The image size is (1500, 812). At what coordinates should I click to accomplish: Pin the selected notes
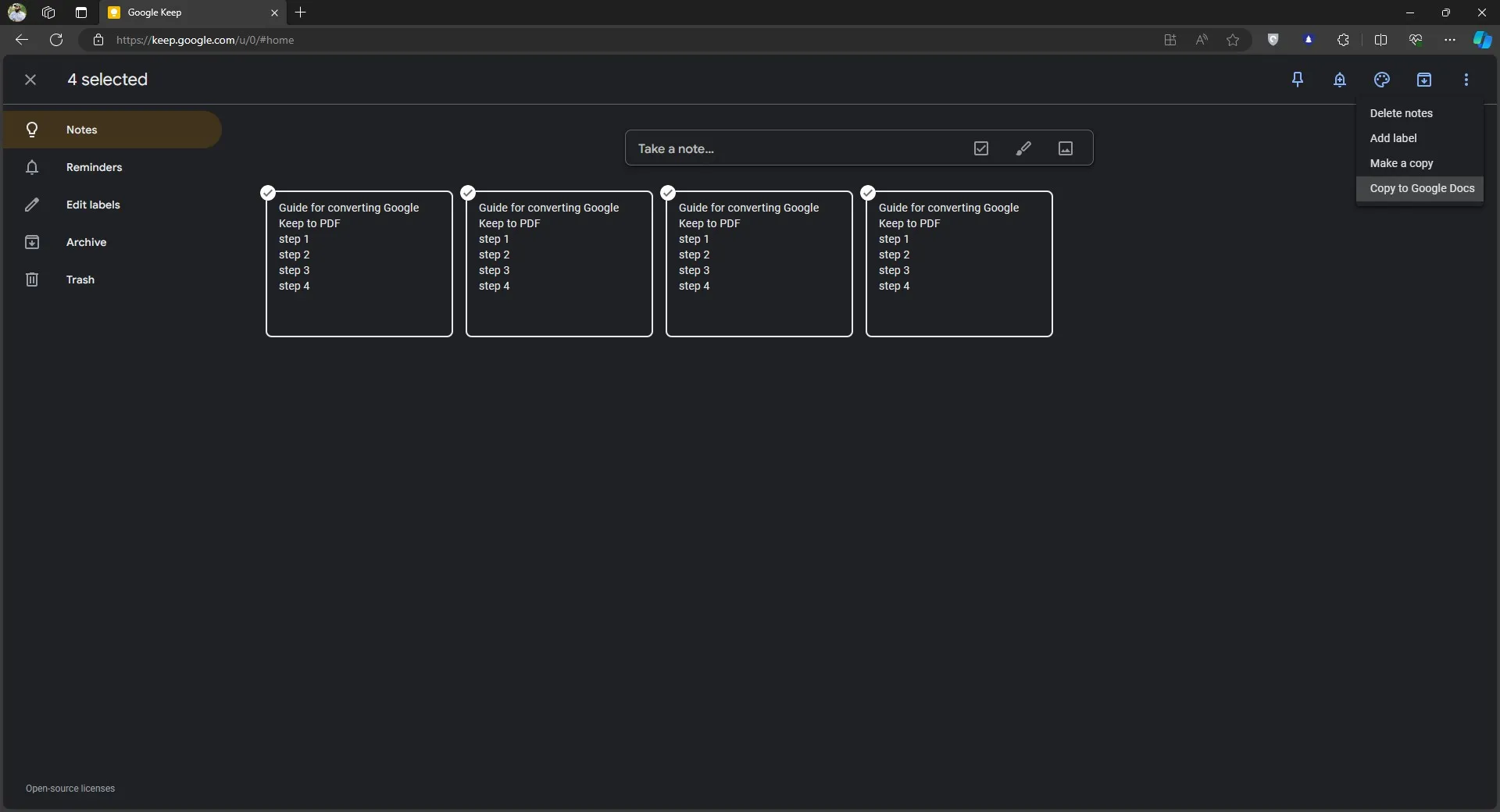(1298, 80)
